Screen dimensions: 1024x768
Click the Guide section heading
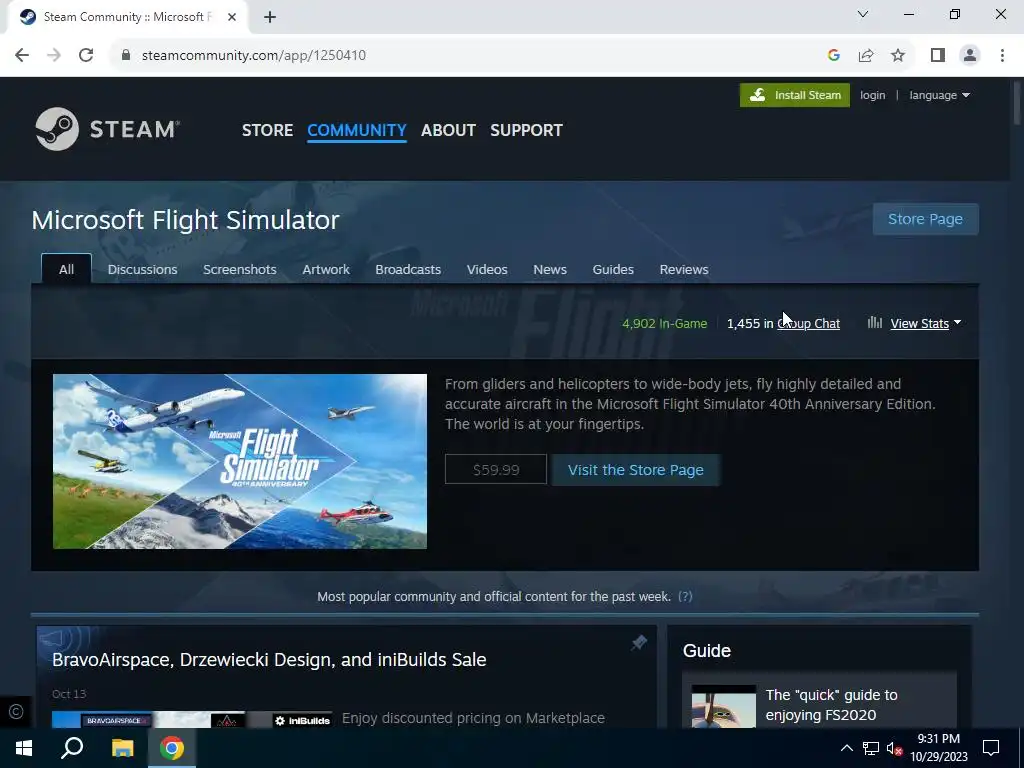(x=707, y=650)
